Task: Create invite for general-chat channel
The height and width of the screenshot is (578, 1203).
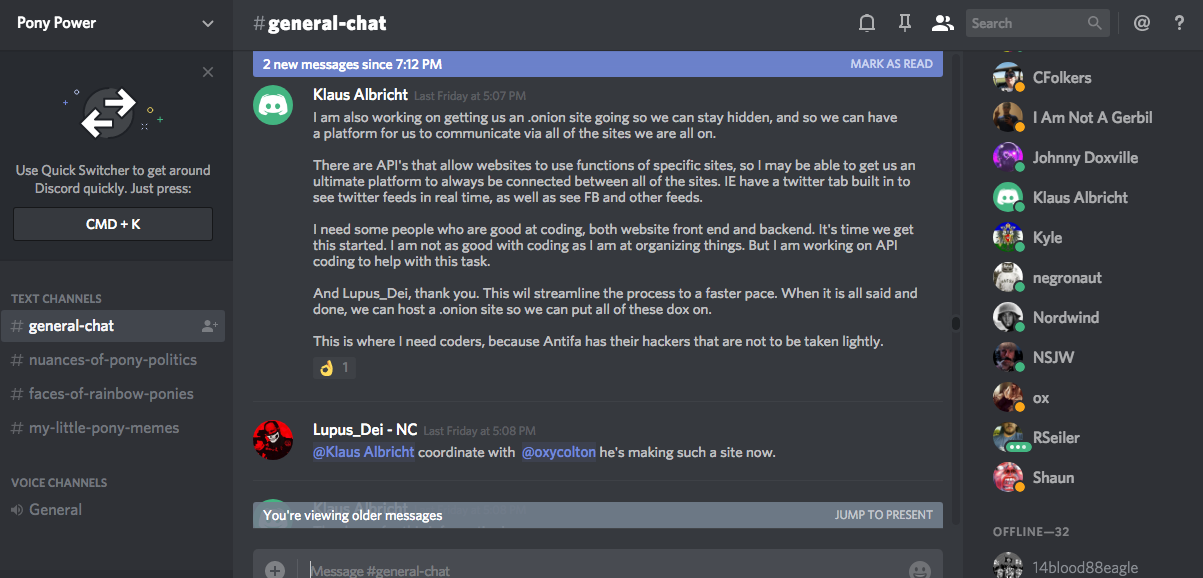Action: 209,326
